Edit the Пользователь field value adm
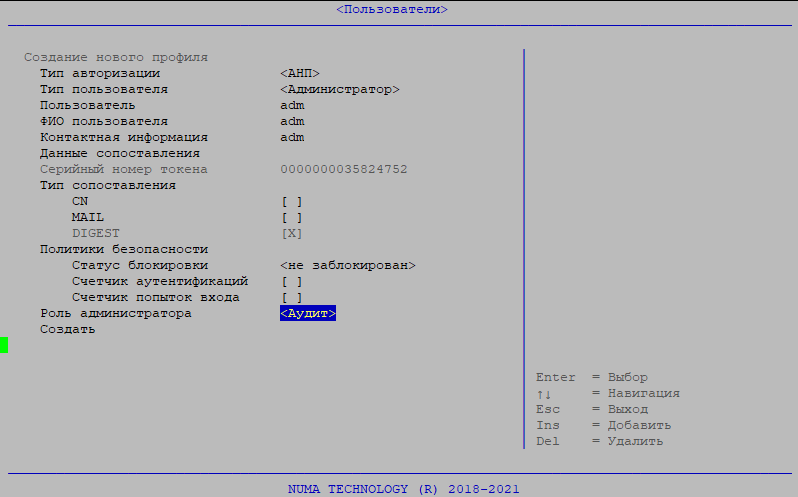The image size is (798, 497). (292, 105)
